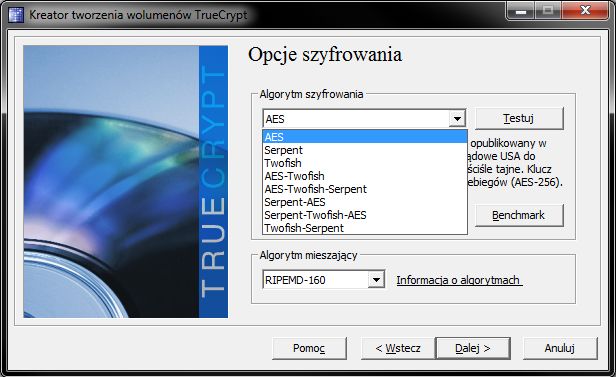Click the Testuj button
Screen dimensions: 616x377
tap(519, 118)
